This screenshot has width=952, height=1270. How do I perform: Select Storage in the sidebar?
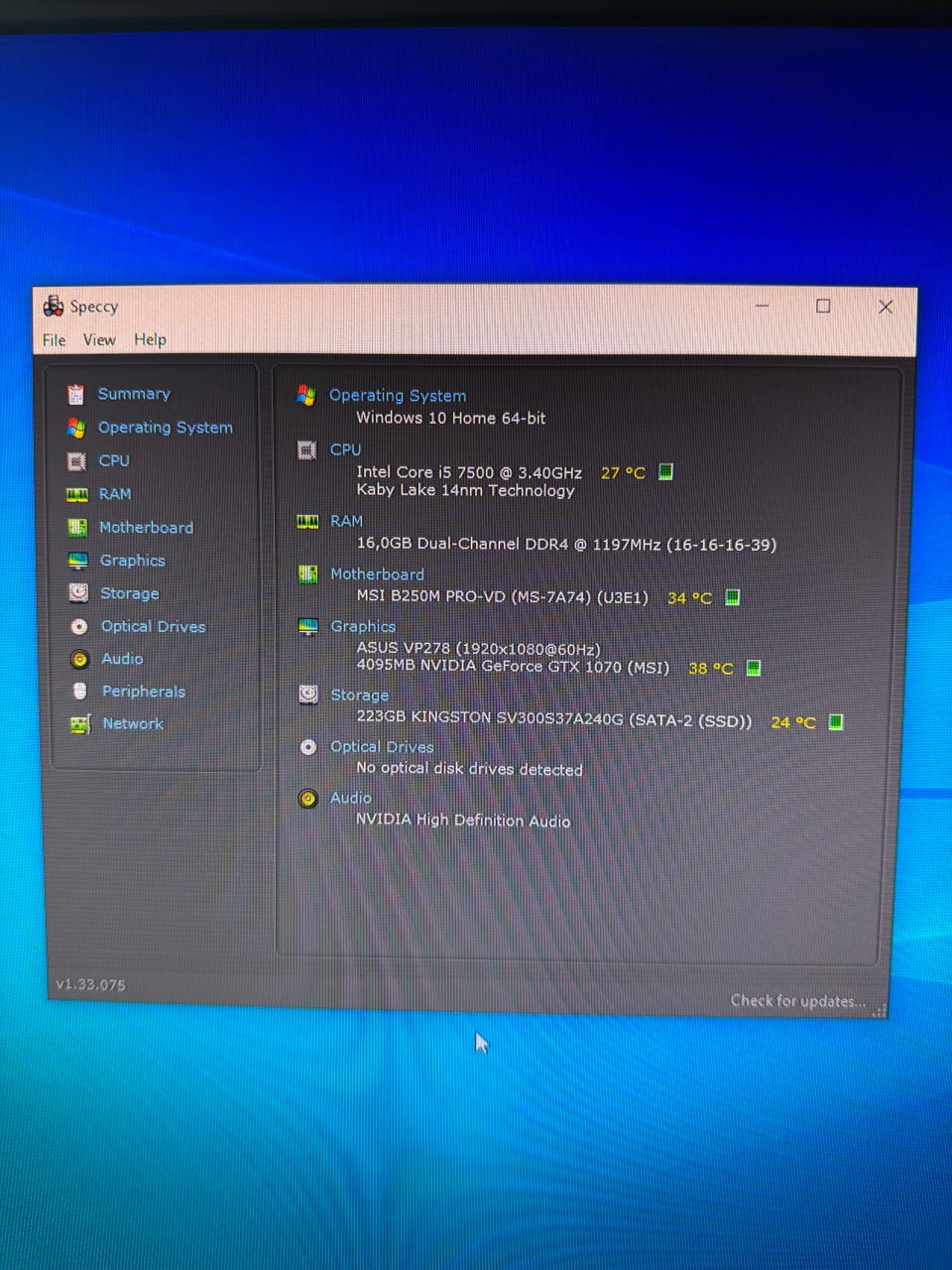tap(130, 593)
